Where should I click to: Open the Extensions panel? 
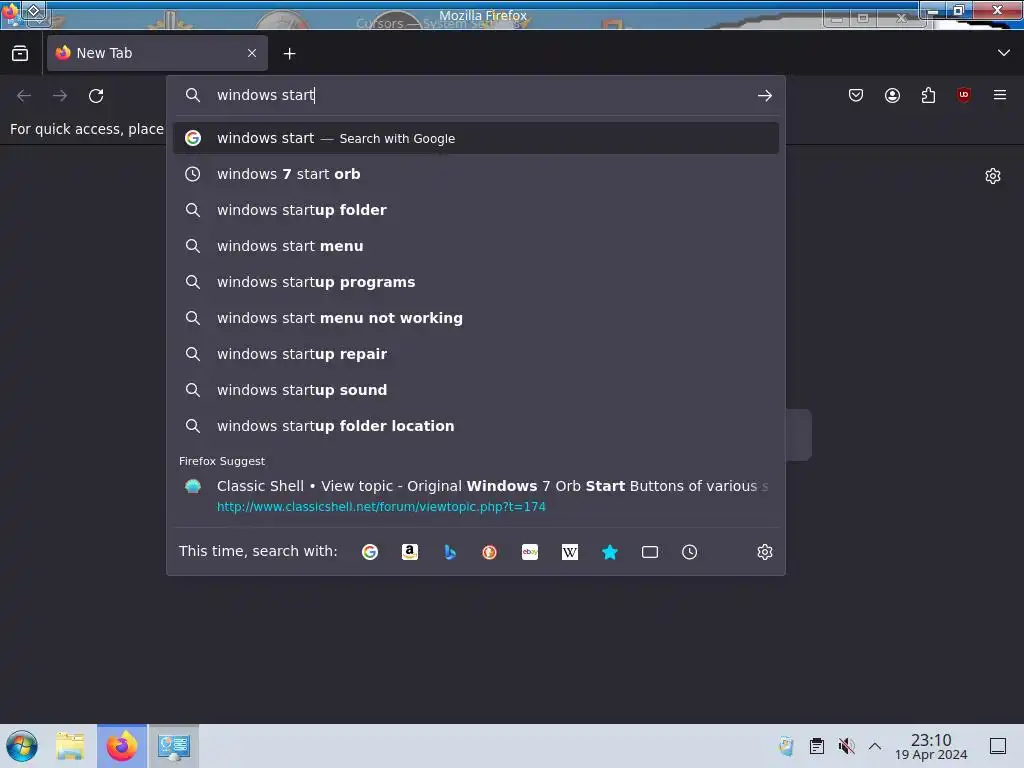[928, 95]
